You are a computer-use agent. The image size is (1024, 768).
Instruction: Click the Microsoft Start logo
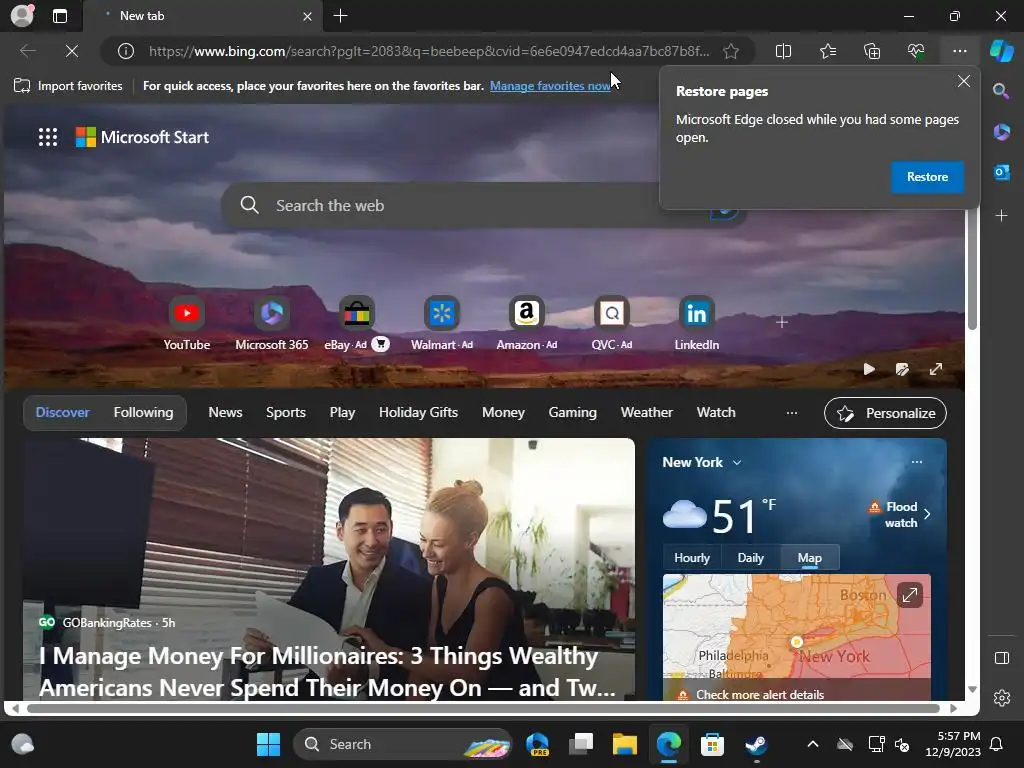point(142,137)
